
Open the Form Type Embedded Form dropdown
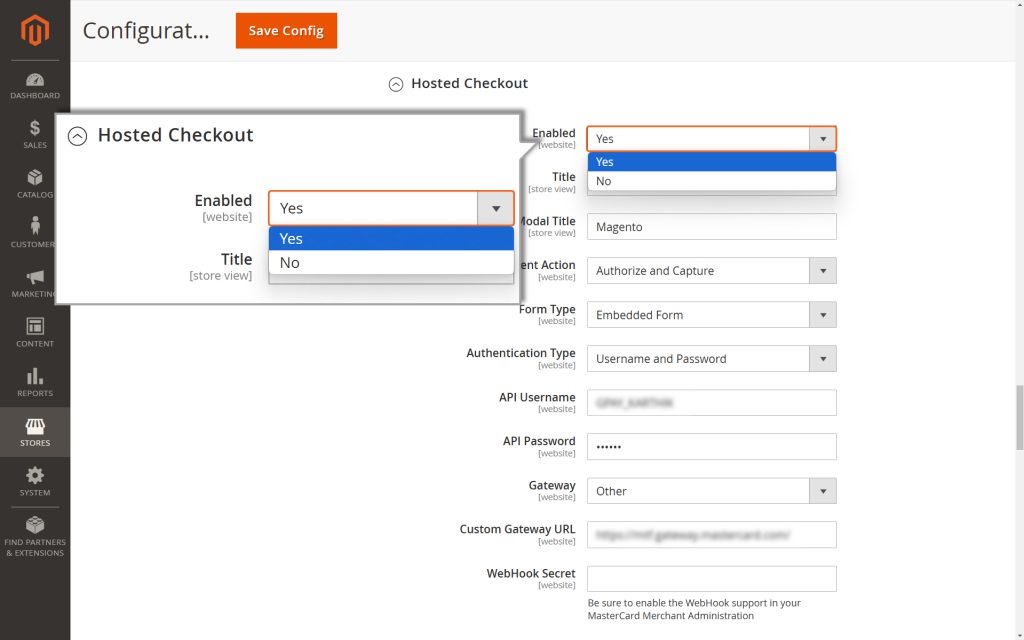coord(711,315)
